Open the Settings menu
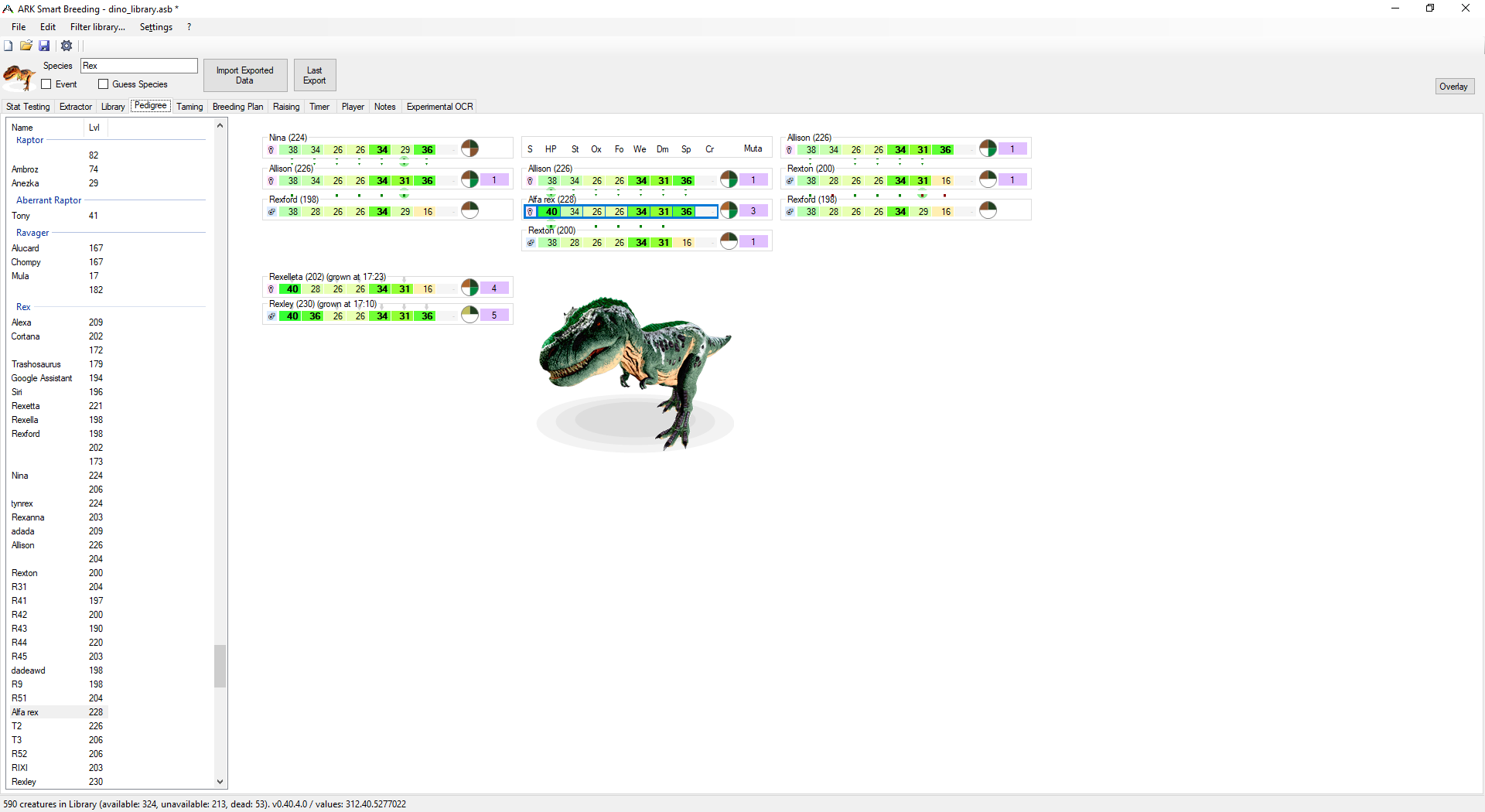 pyautogui.click(x=156, y=27)
